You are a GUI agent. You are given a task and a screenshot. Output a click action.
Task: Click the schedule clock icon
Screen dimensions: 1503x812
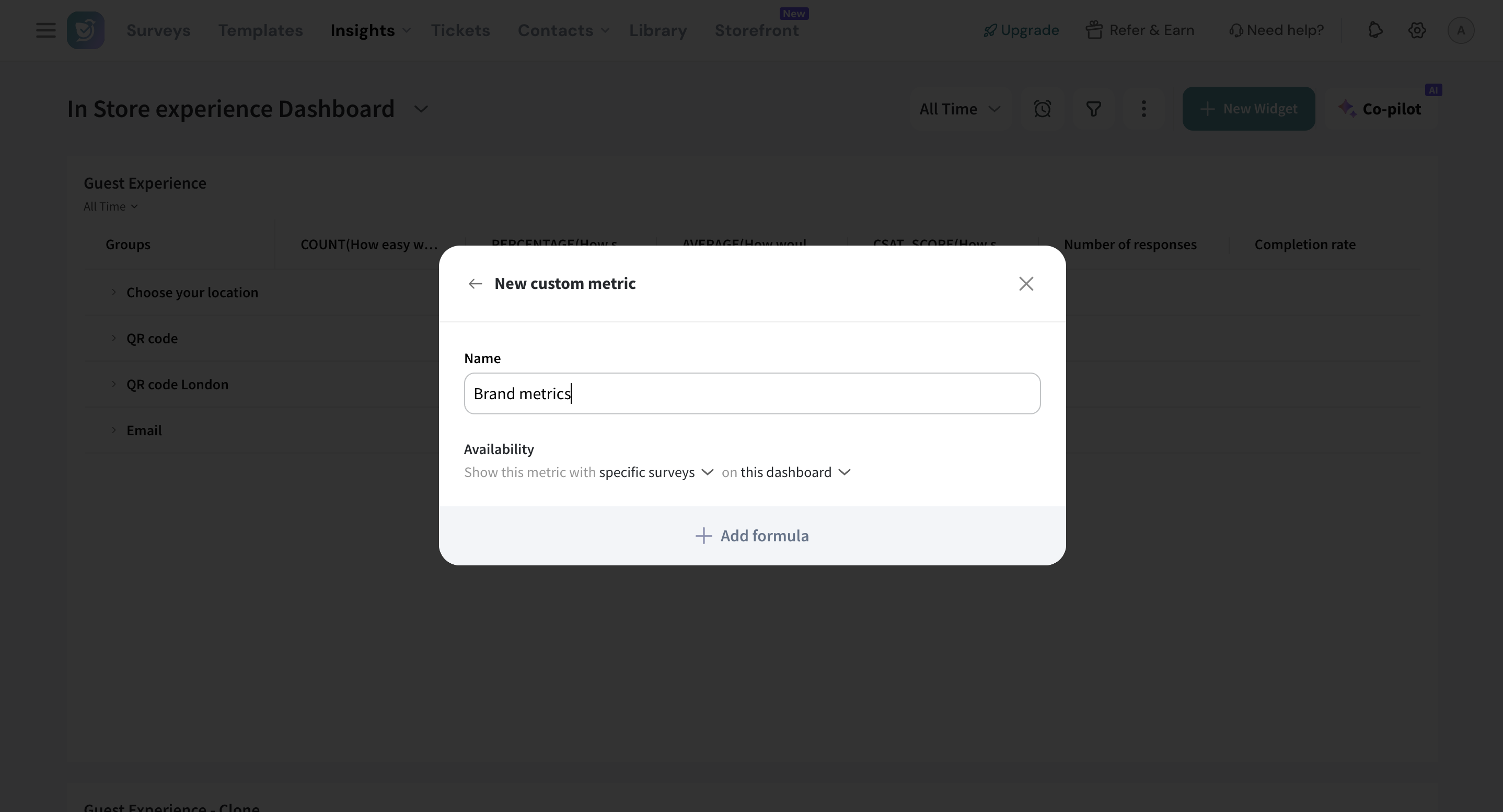pyautogui.click(x=1042, y=109)
